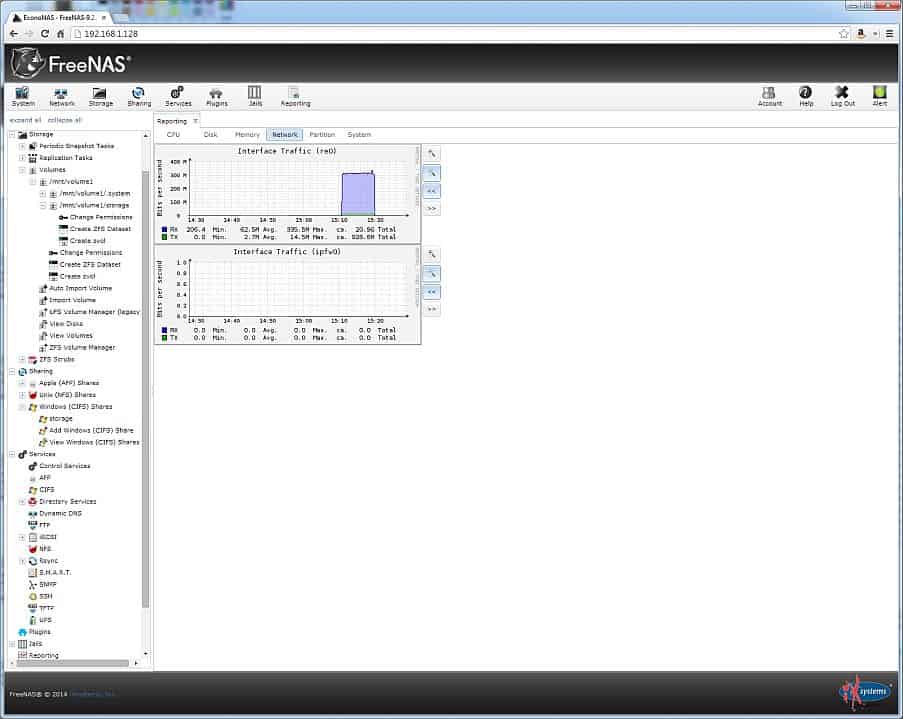Click the FreeNAS logo

[71, 63]
